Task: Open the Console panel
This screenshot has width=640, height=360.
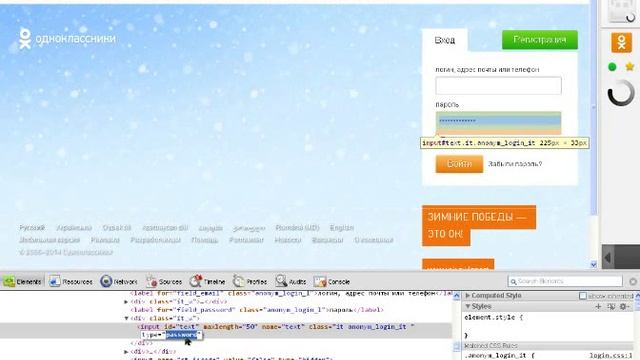Action: tap(332, 282)
